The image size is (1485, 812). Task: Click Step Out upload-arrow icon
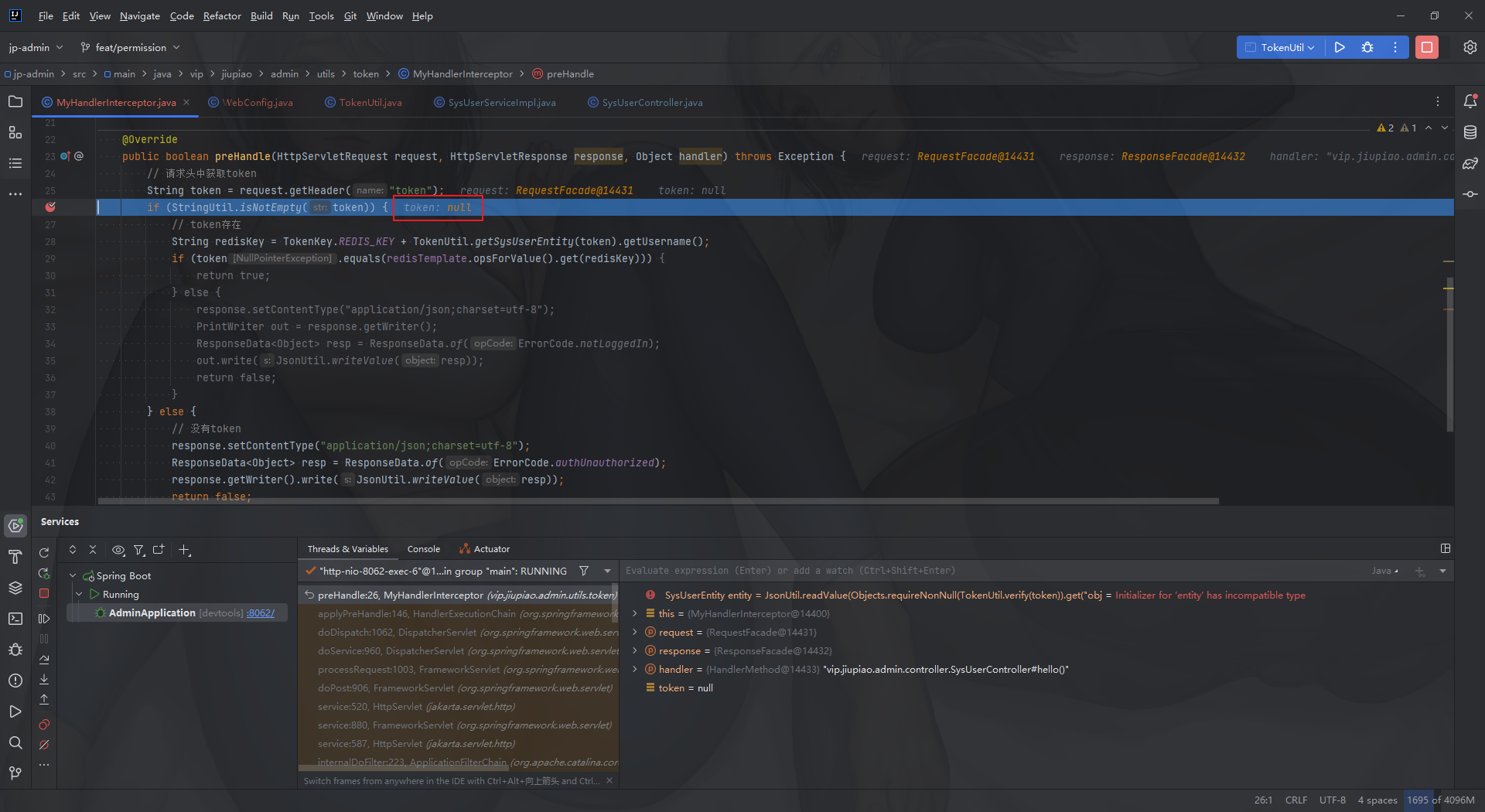point(44,699)
